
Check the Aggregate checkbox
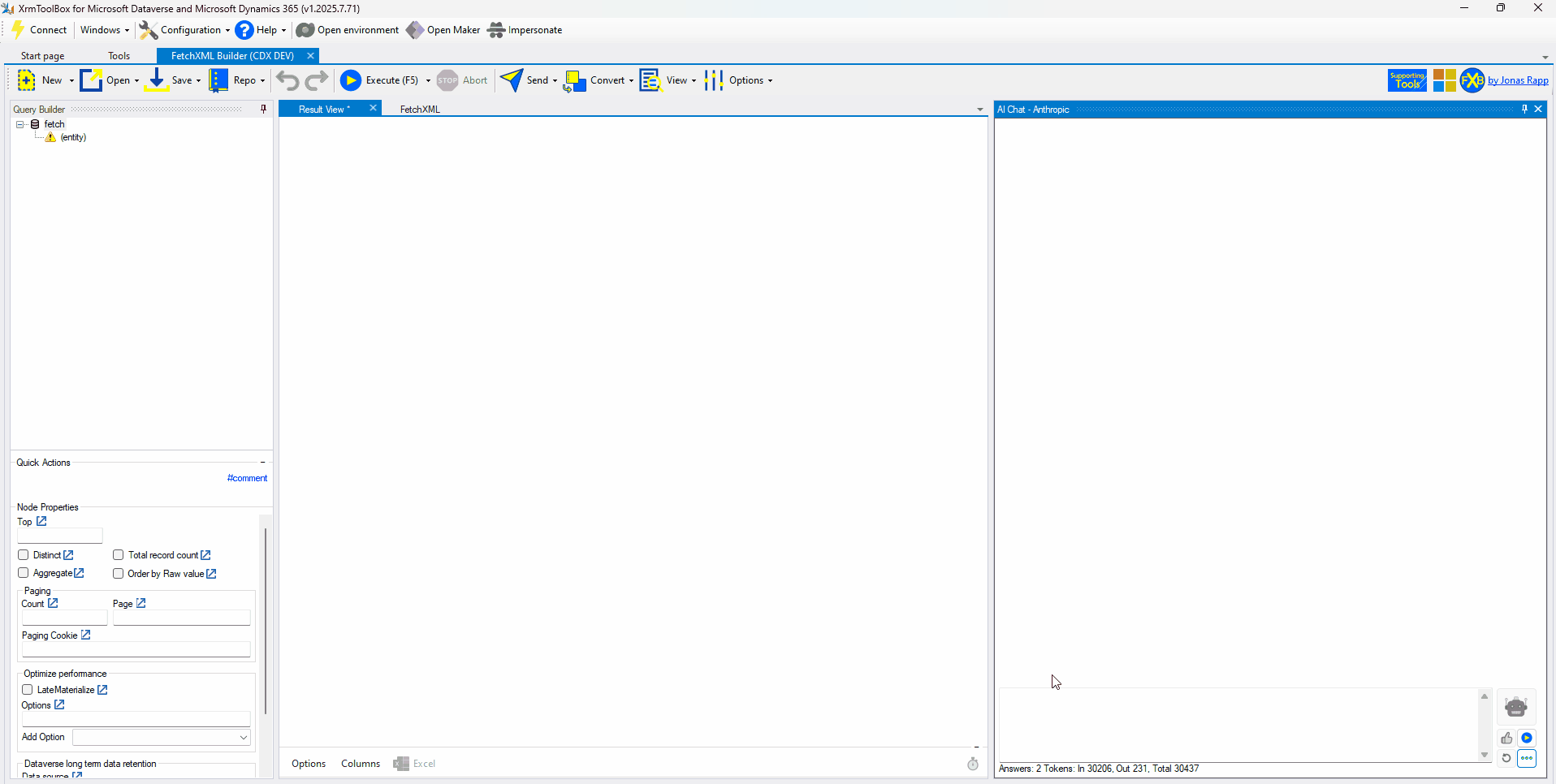click(x=24, y=573)
